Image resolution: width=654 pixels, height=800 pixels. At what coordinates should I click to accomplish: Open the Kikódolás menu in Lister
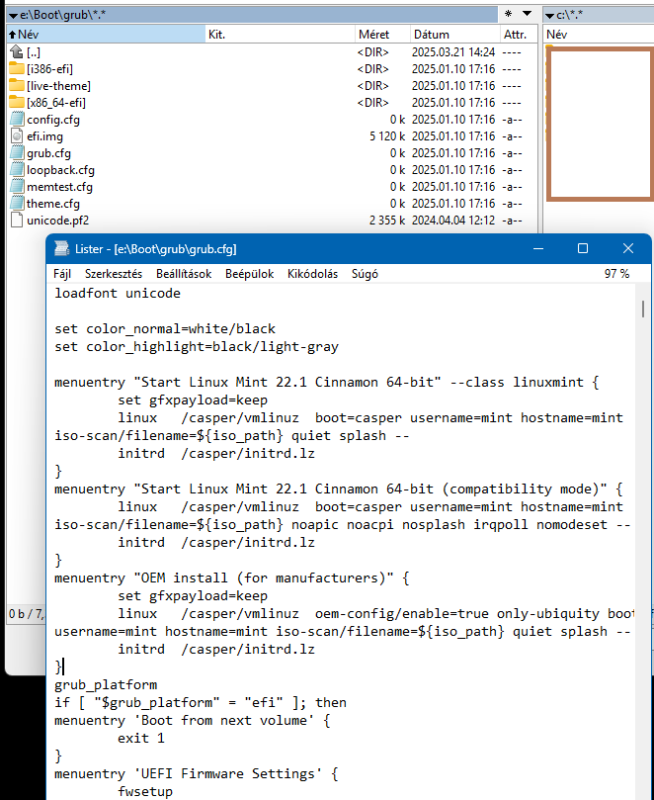pyautogui.click(x=312, y=274)
